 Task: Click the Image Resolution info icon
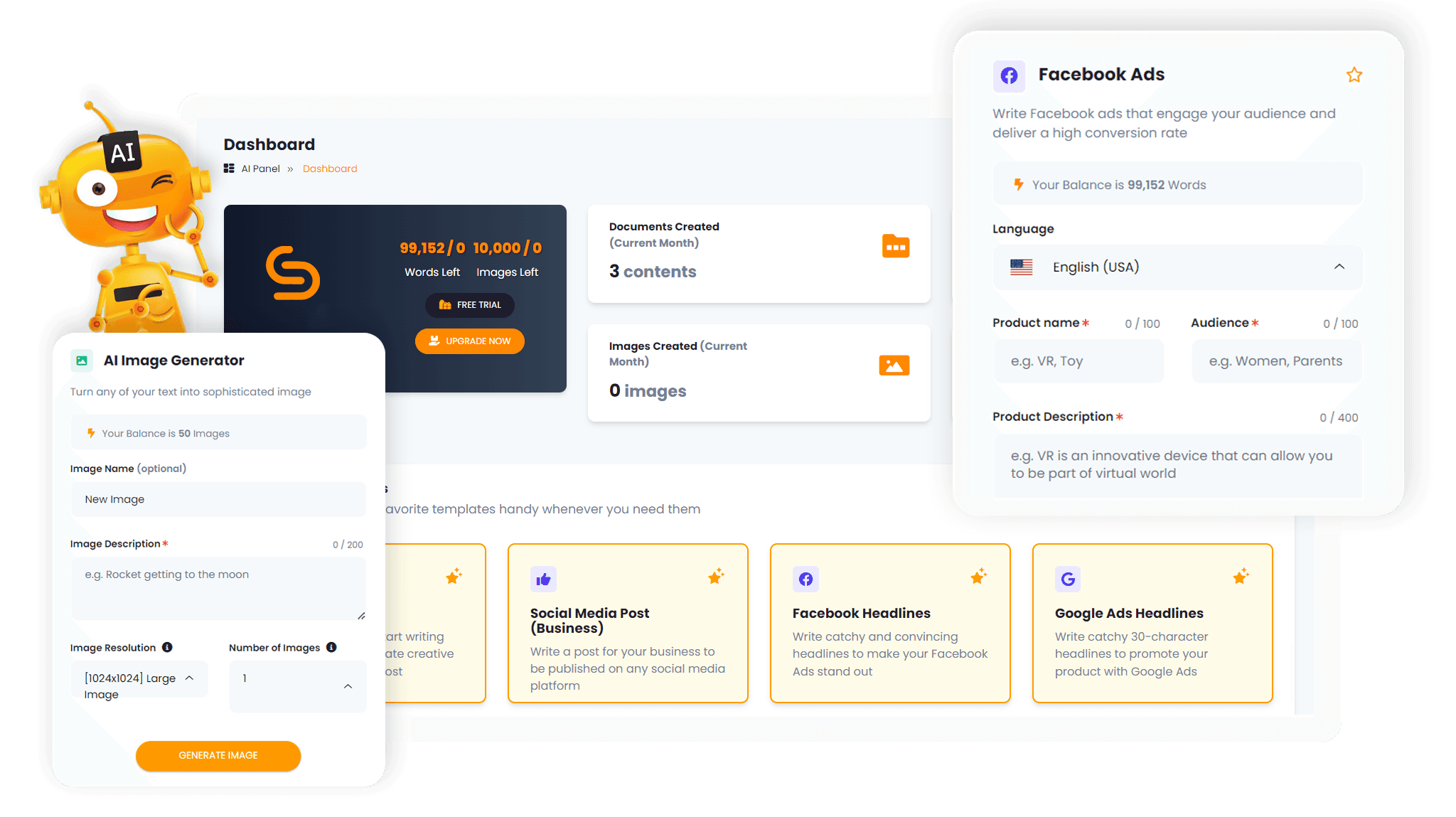pyautogui.click(x=167, y=647)
